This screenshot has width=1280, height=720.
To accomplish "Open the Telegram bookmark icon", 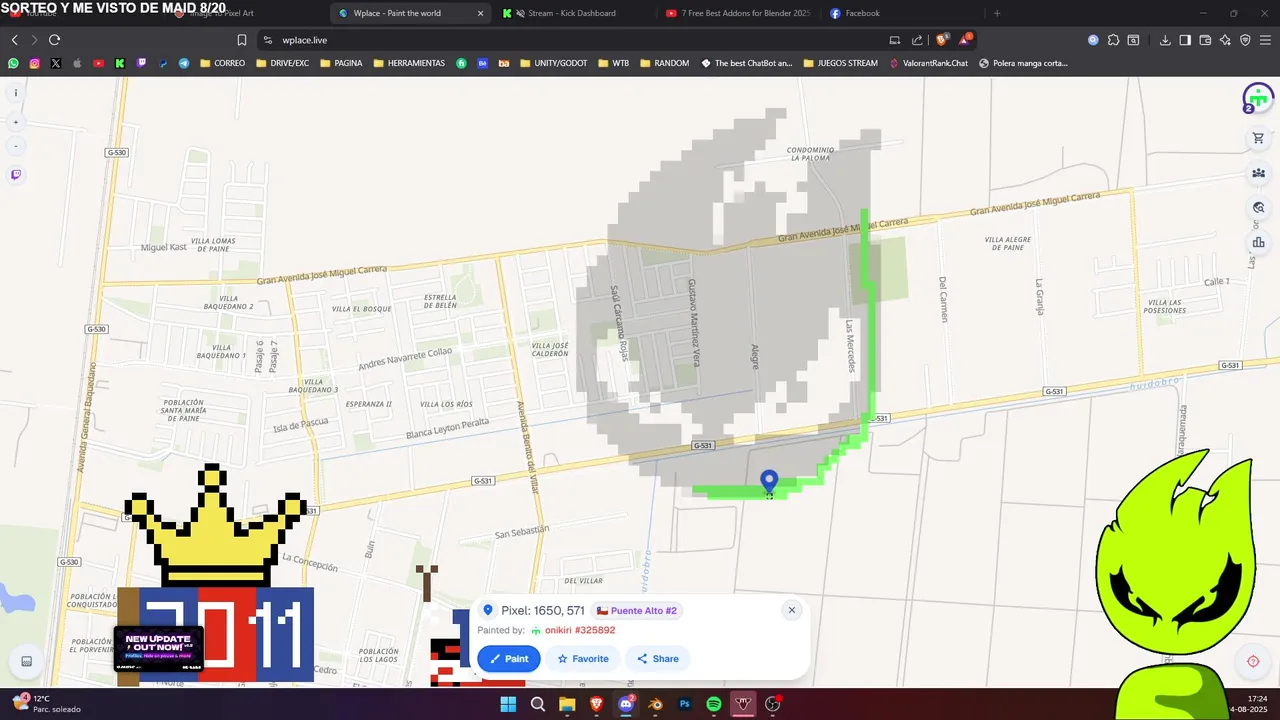I will coord(184,63).
